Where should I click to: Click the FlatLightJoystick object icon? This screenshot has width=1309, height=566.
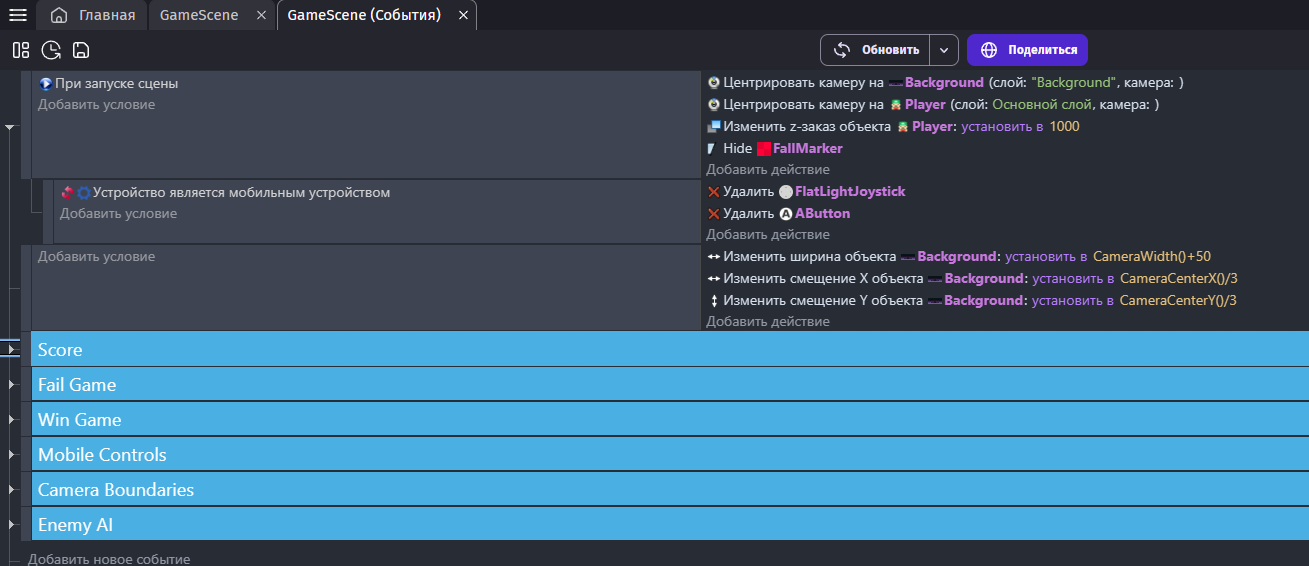(785, 192)
